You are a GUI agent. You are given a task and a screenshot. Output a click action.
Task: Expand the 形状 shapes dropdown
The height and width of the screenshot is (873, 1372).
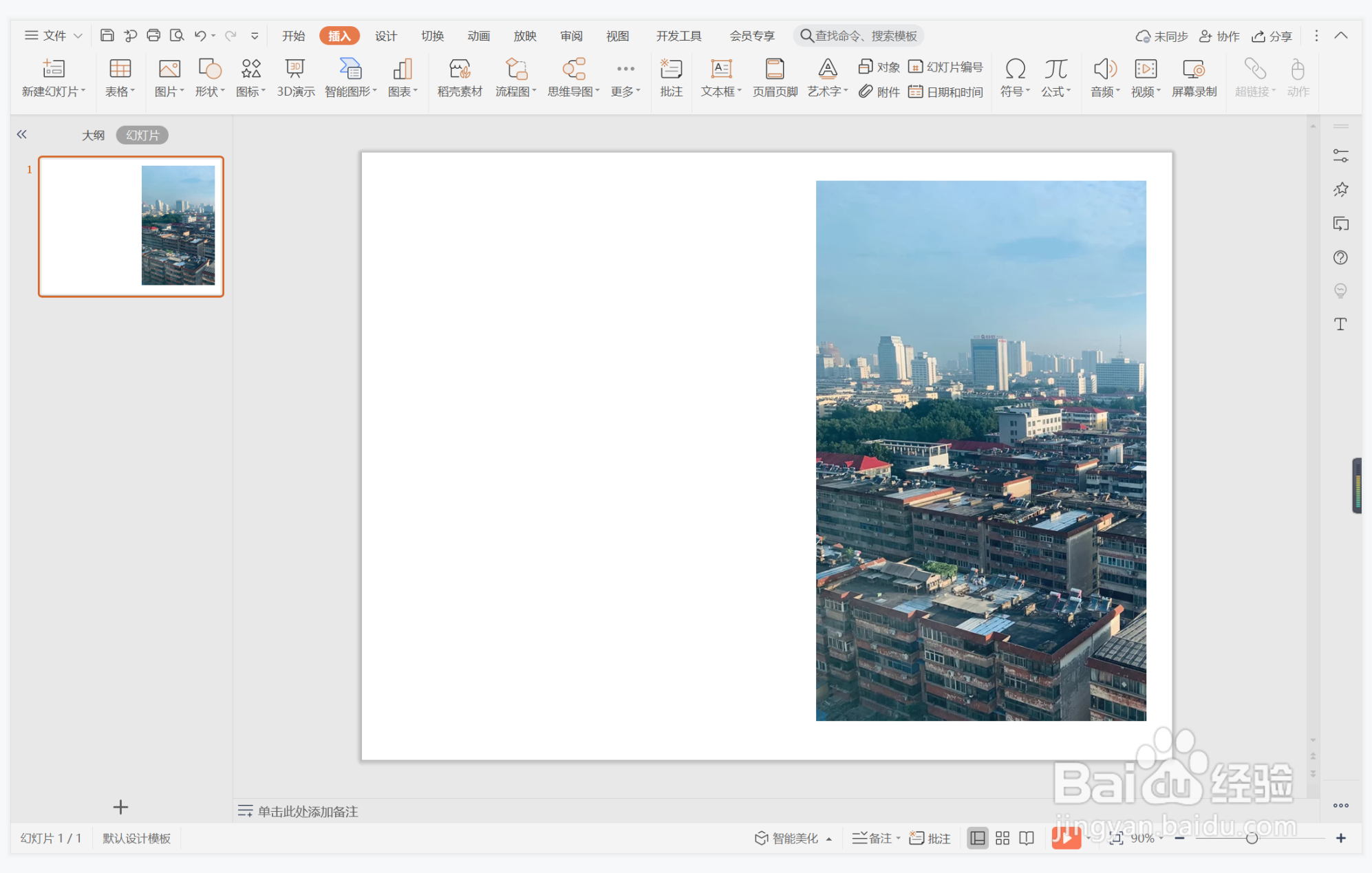tap(222, 91)
